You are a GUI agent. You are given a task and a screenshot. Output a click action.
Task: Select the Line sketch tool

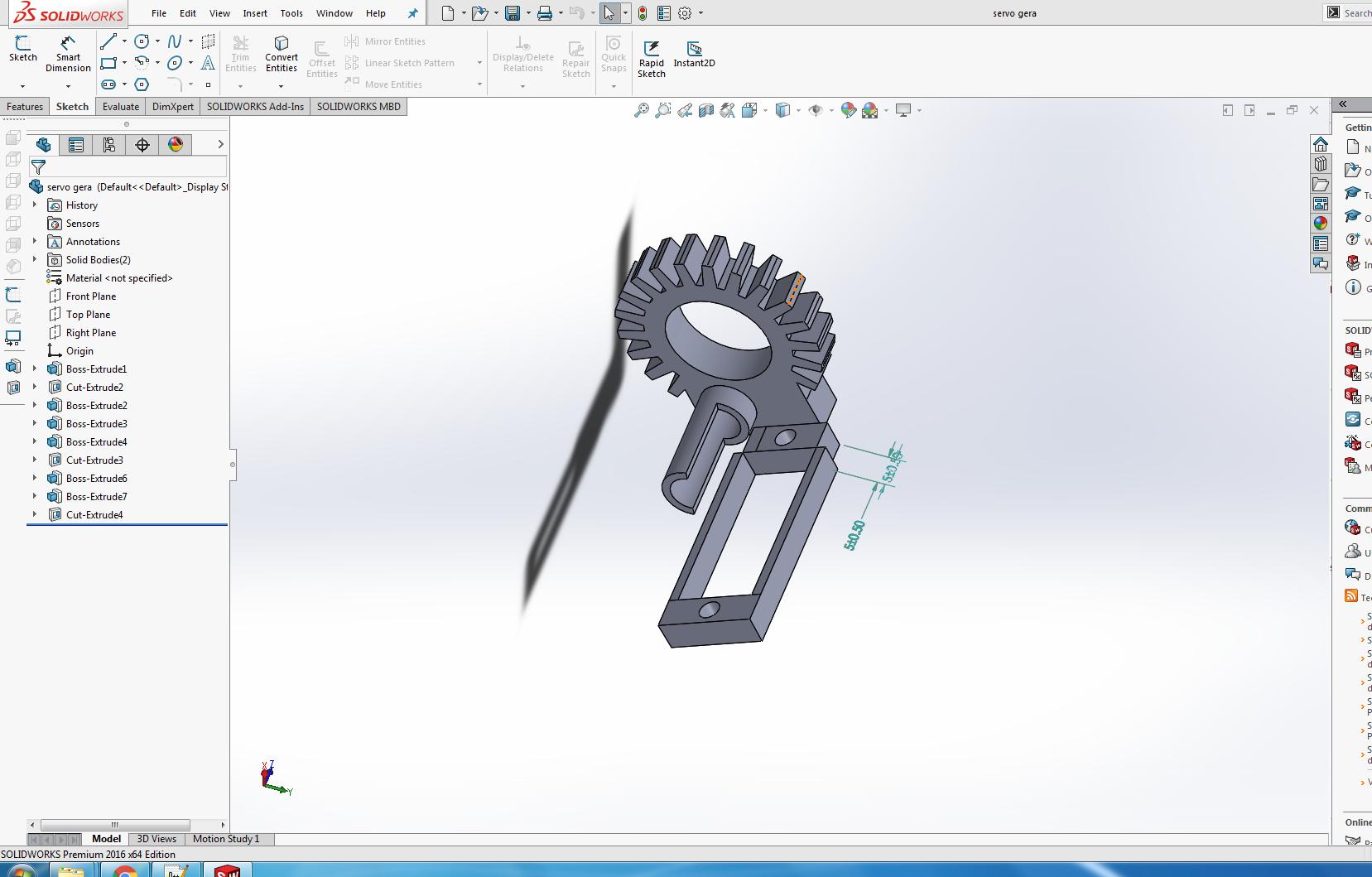point(108,41)
